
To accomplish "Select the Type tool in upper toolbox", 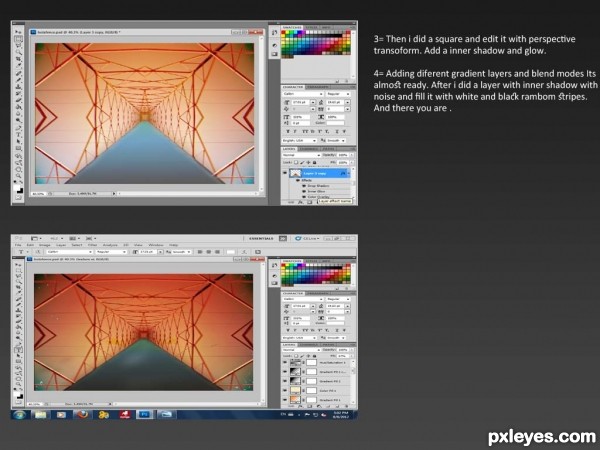I will coord(18,135).
